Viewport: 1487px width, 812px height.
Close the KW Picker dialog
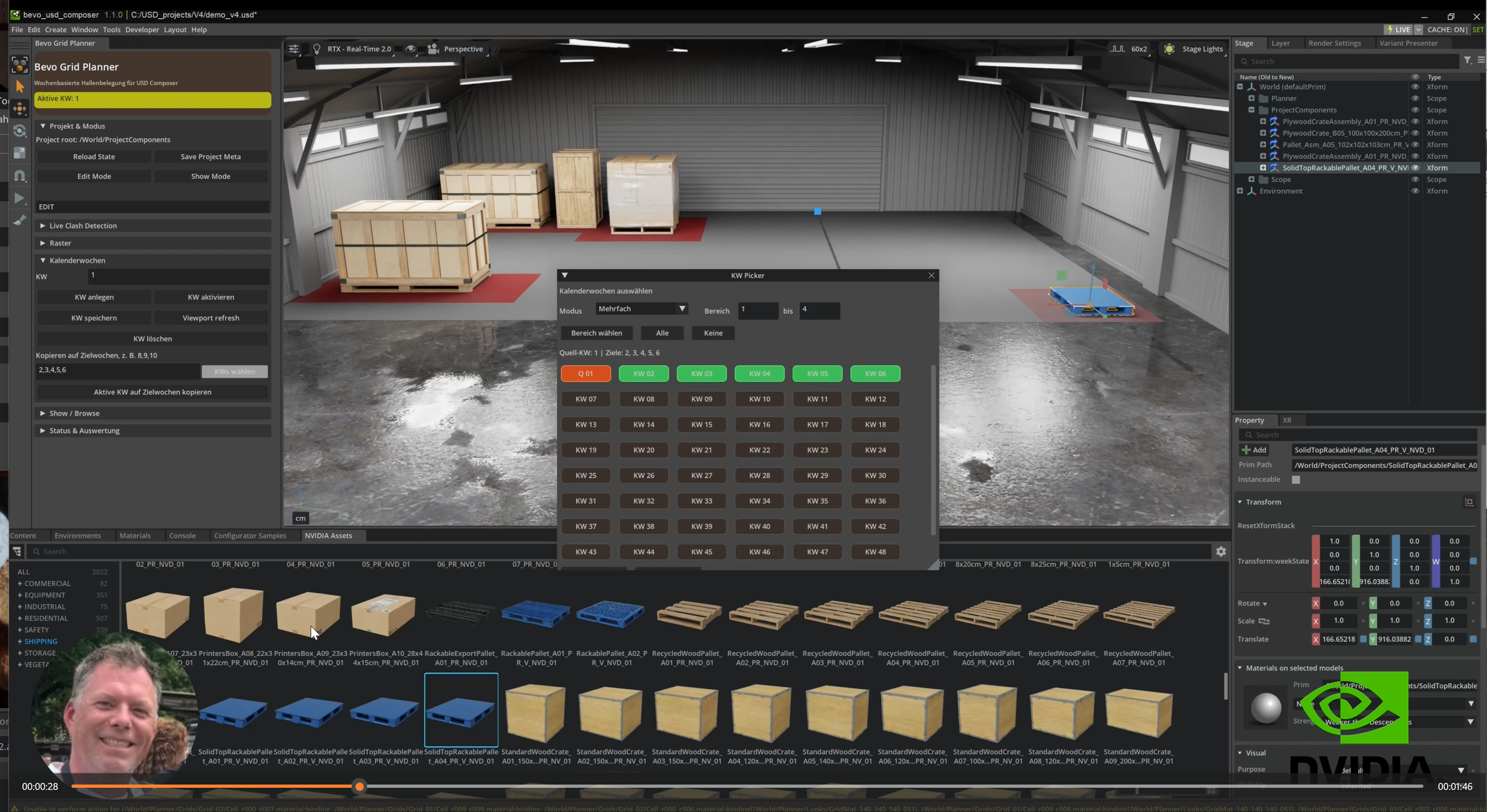931,276
